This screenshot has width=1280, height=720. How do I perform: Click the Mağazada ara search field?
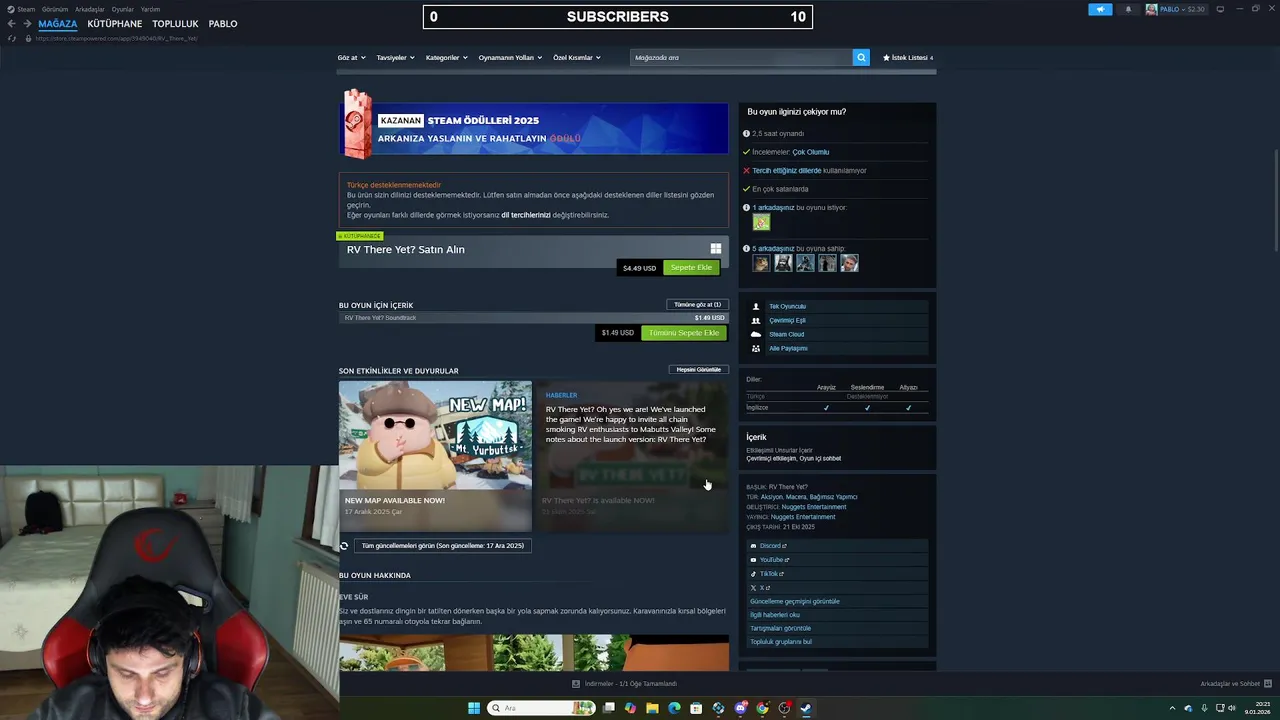click(741, 58)
